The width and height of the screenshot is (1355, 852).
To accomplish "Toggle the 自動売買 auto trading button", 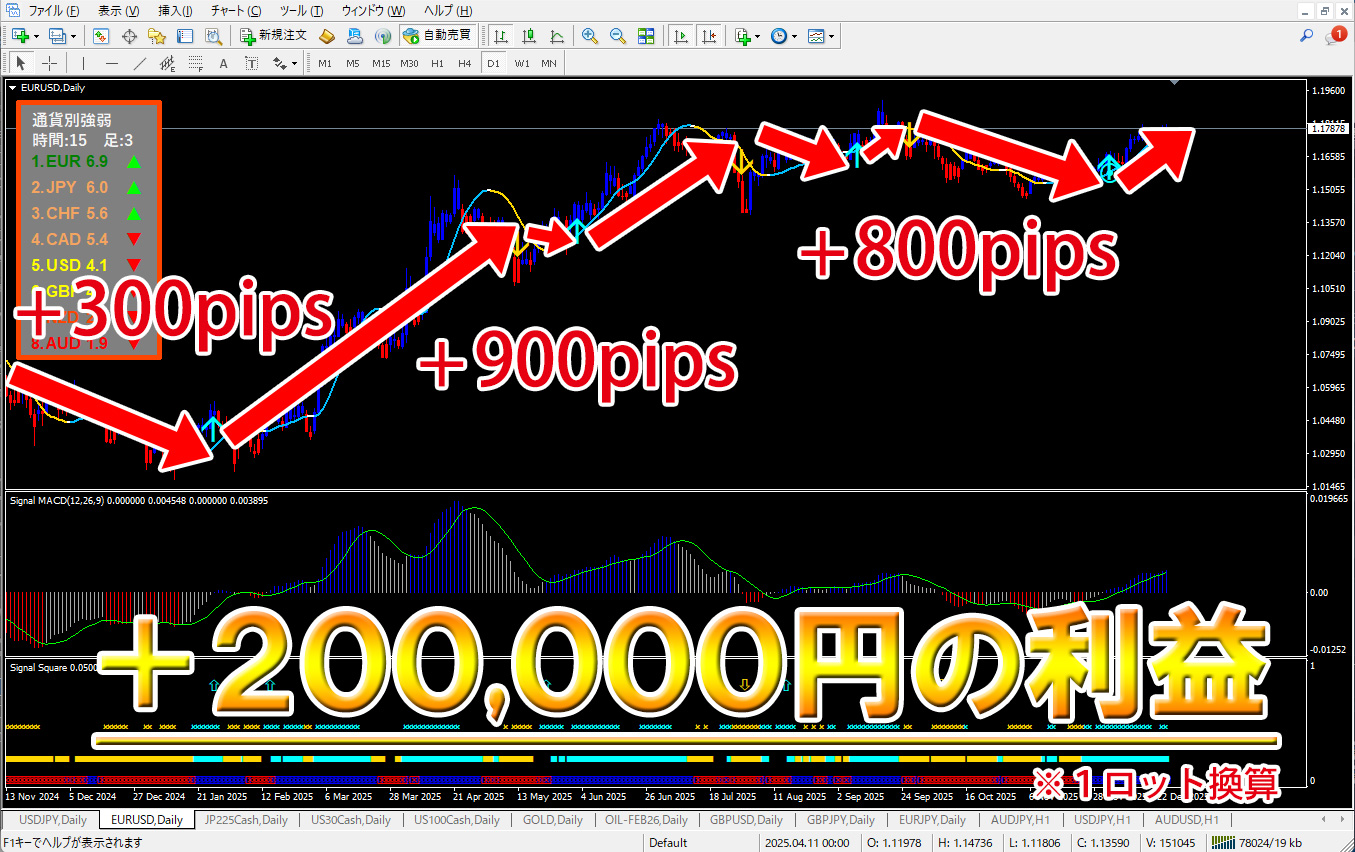I will 437,36.
